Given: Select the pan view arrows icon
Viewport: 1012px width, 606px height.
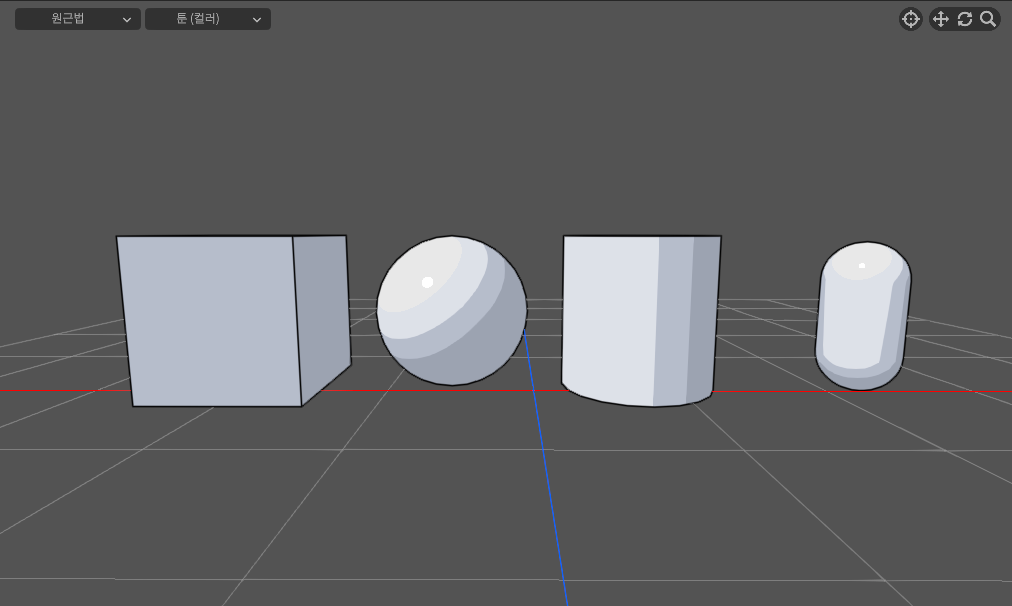Looking at the screenshot, I should [940, 19].
